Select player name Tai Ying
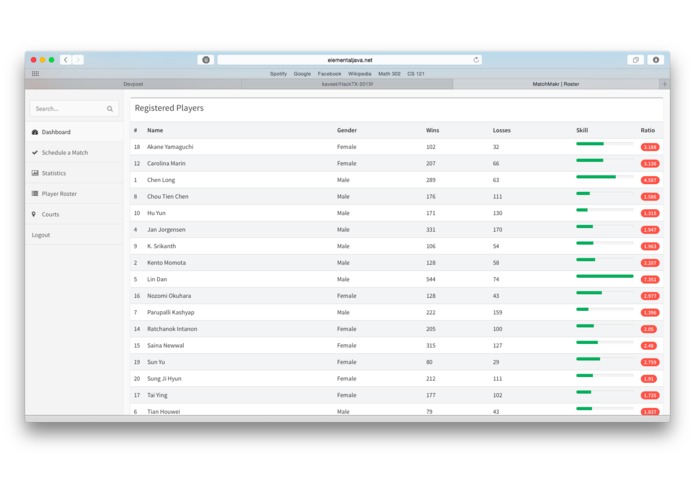695x494 pixels. point(157,395)
